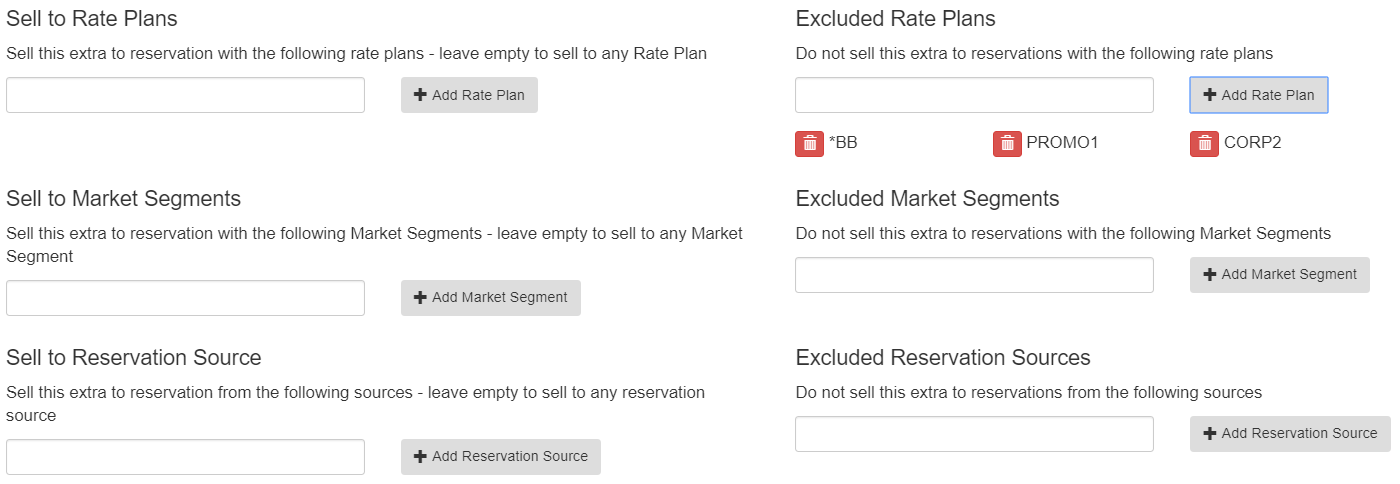This screenshot has height=484, width=1400.
Task: Focus the Sell to Rate Plans text field
Action: pos(185,95)
